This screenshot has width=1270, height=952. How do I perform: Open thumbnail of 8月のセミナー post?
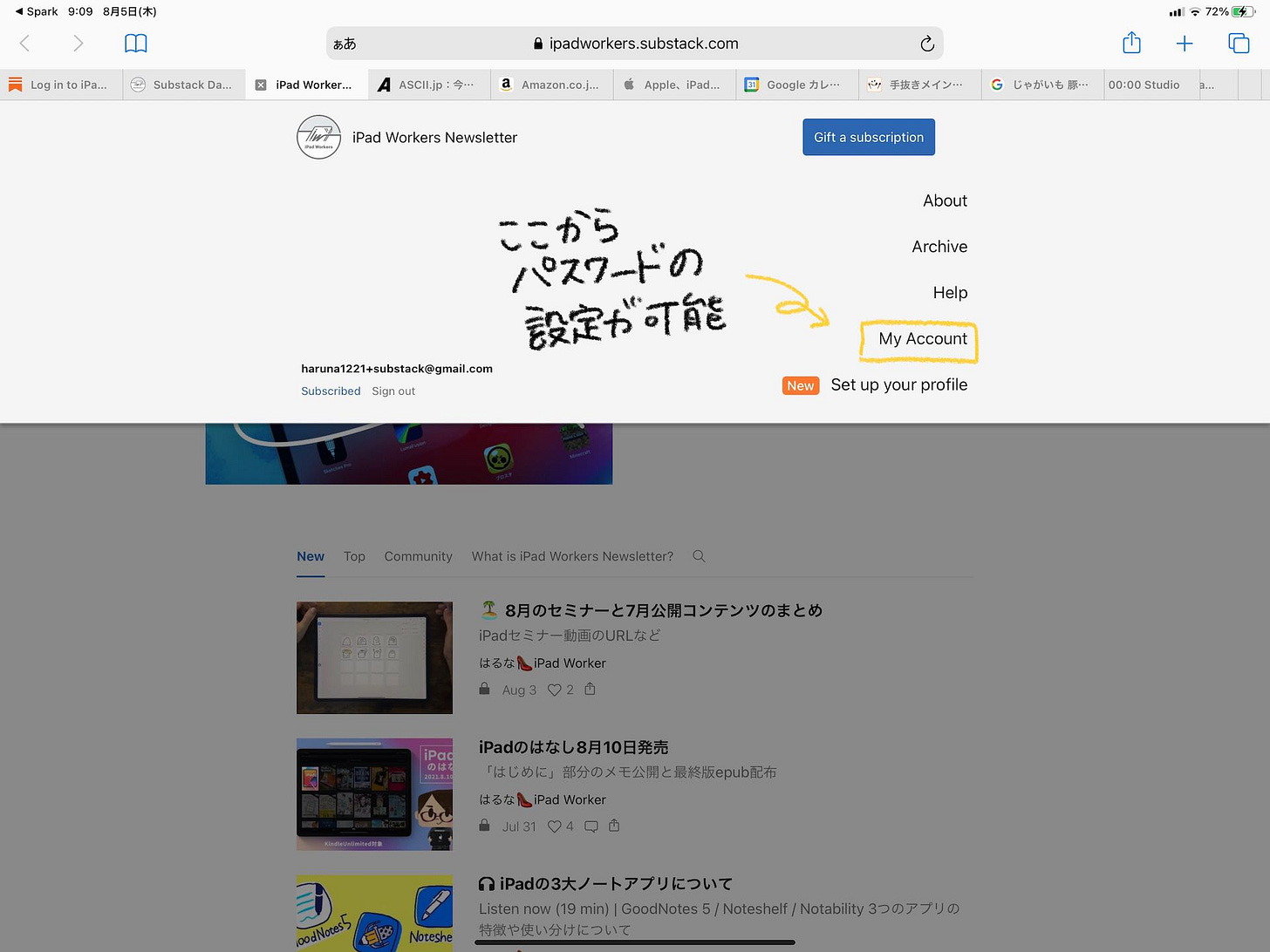[374, 658]
